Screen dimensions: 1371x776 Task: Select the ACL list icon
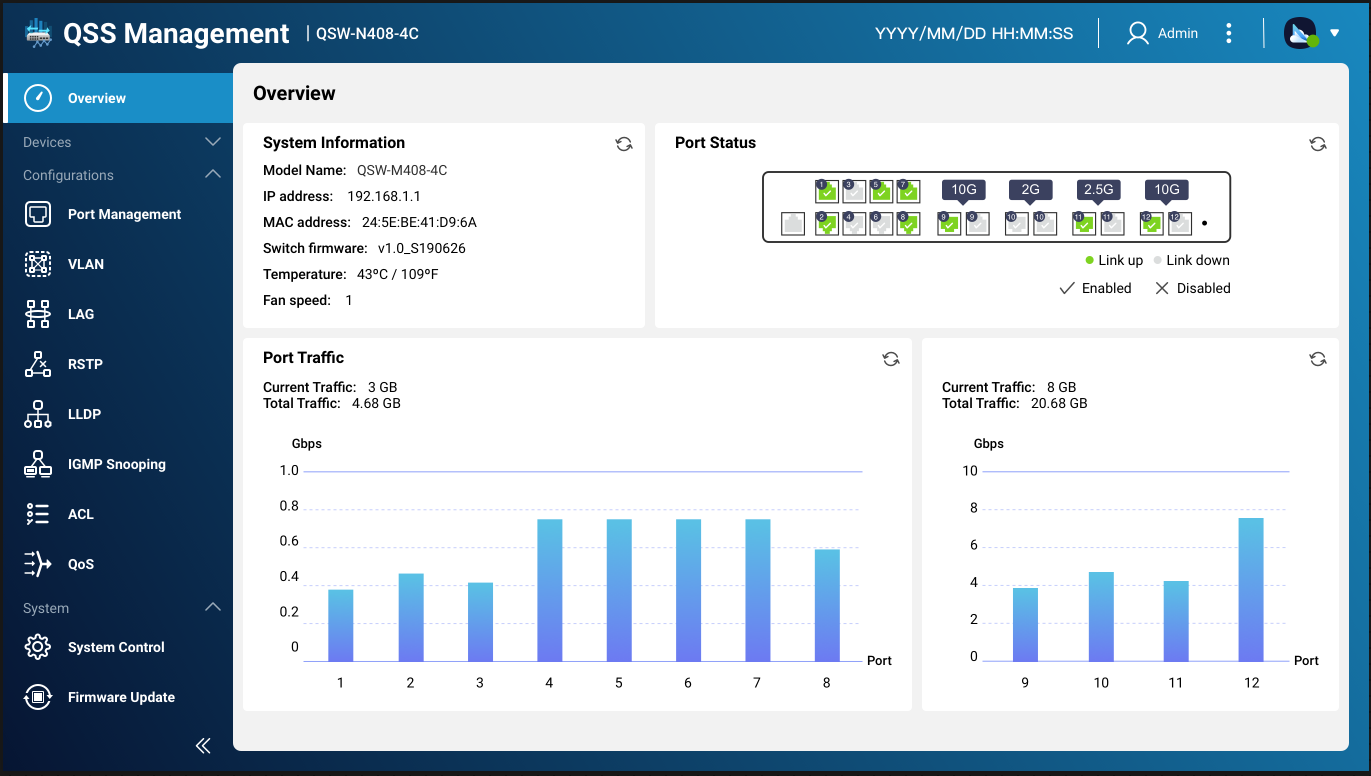(37, 514)
